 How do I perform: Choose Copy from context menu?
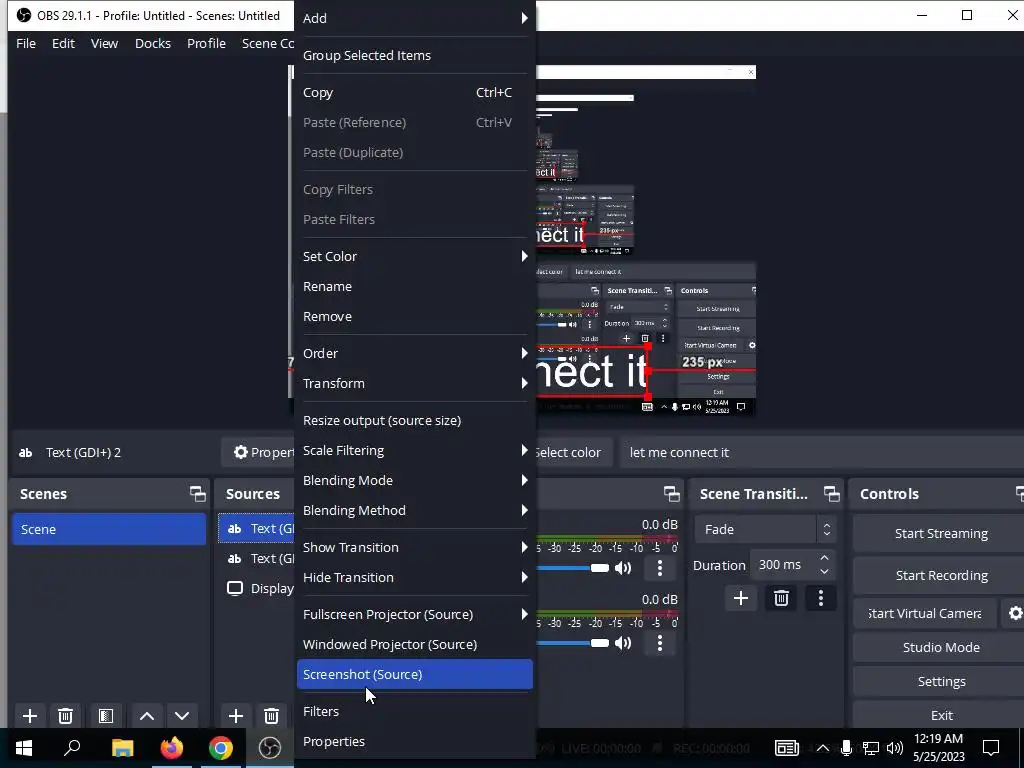[415, 93]
